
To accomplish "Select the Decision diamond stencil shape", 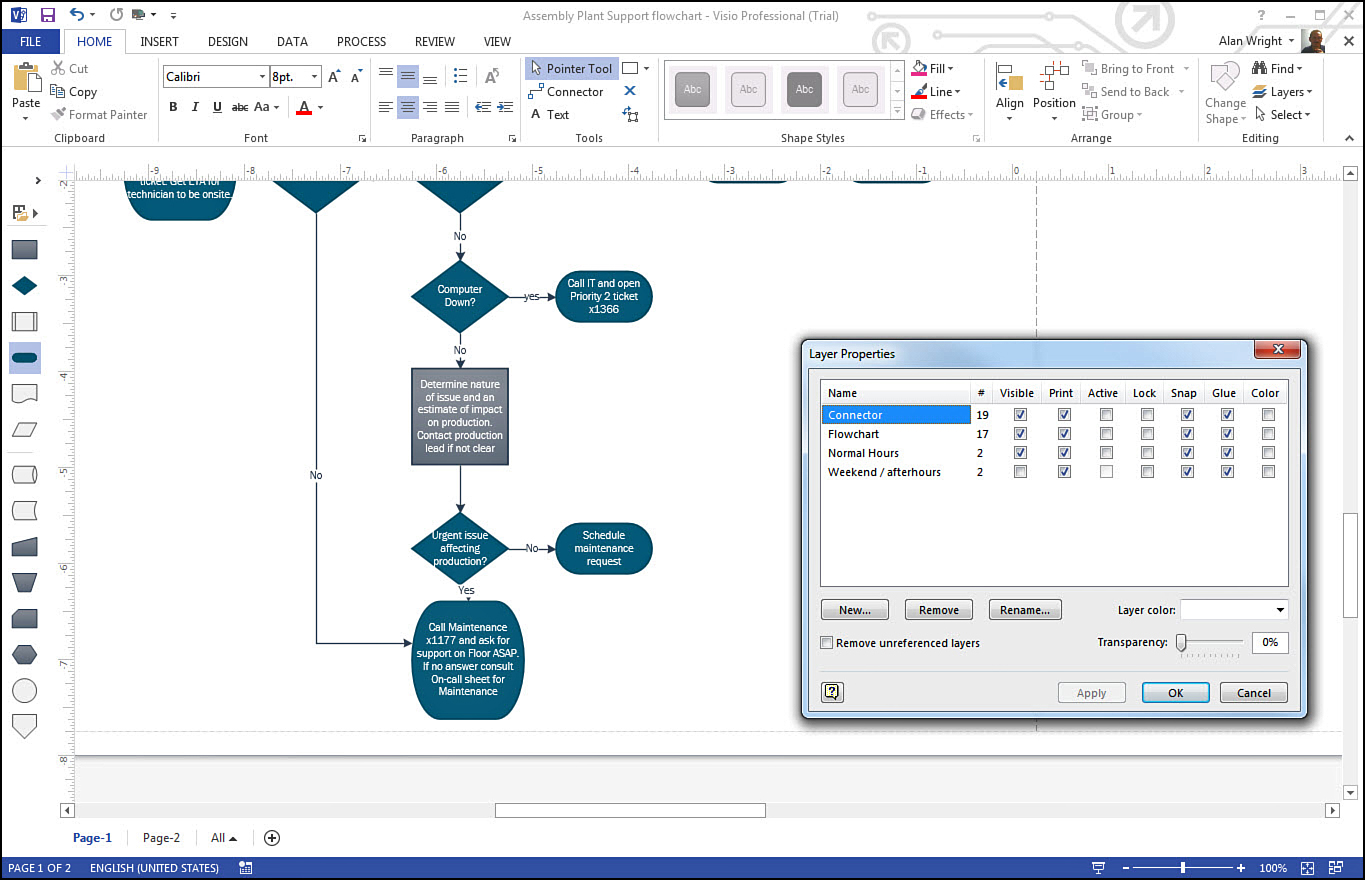I will [x=25, y=286].
